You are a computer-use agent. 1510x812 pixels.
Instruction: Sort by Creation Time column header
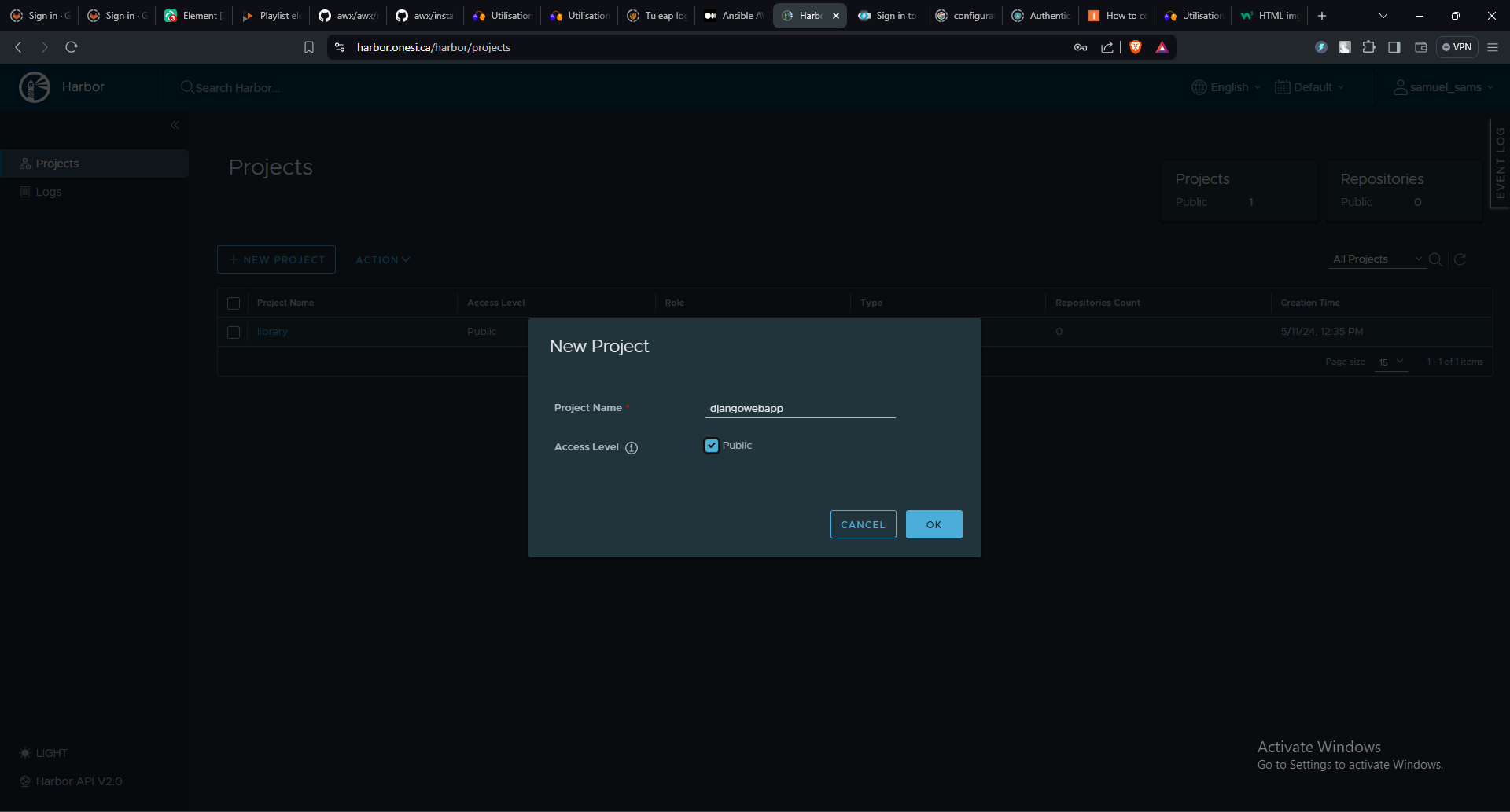1310,303
